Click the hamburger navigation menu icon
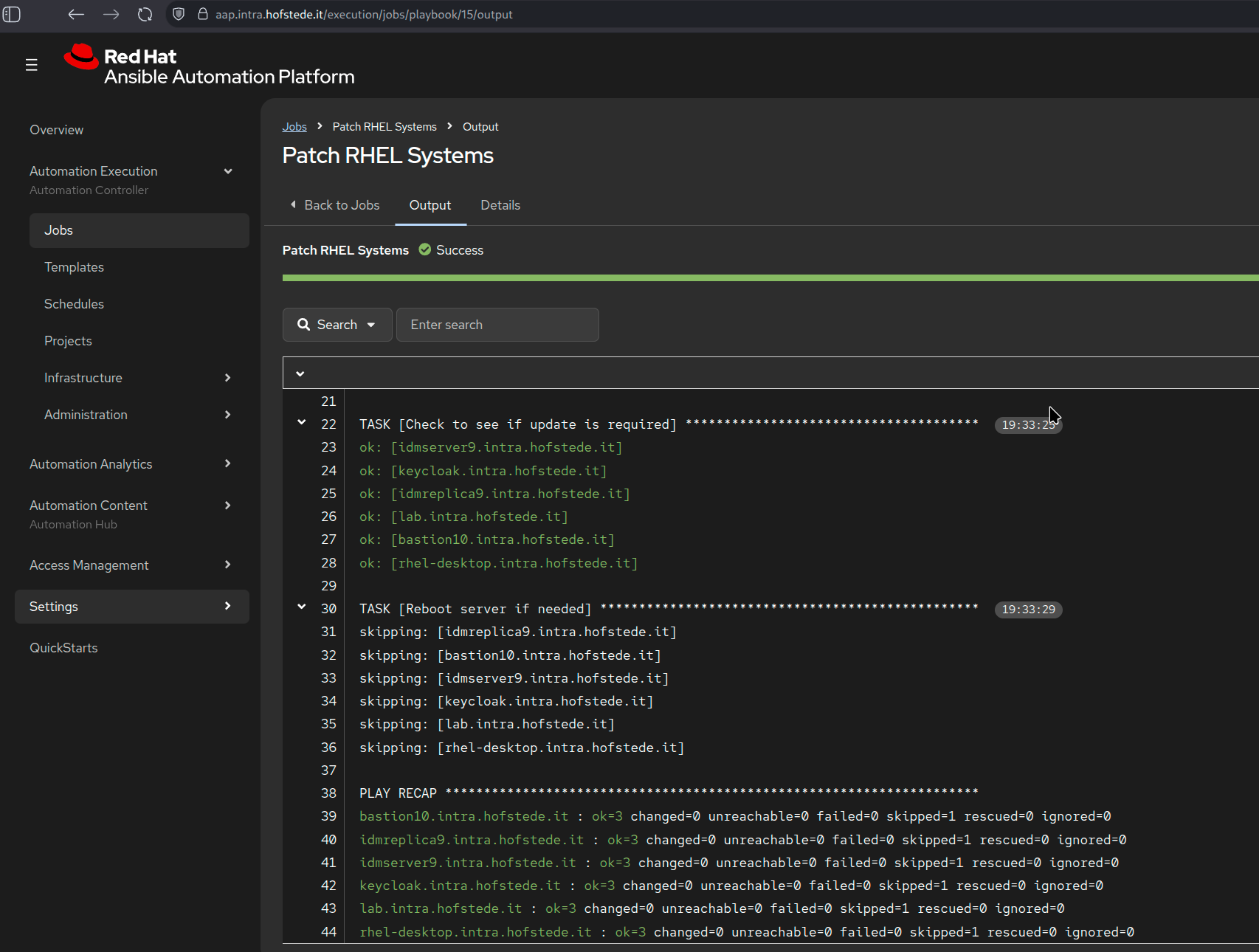The width and height of the screenshot is (1259, 952). point(32,65)
